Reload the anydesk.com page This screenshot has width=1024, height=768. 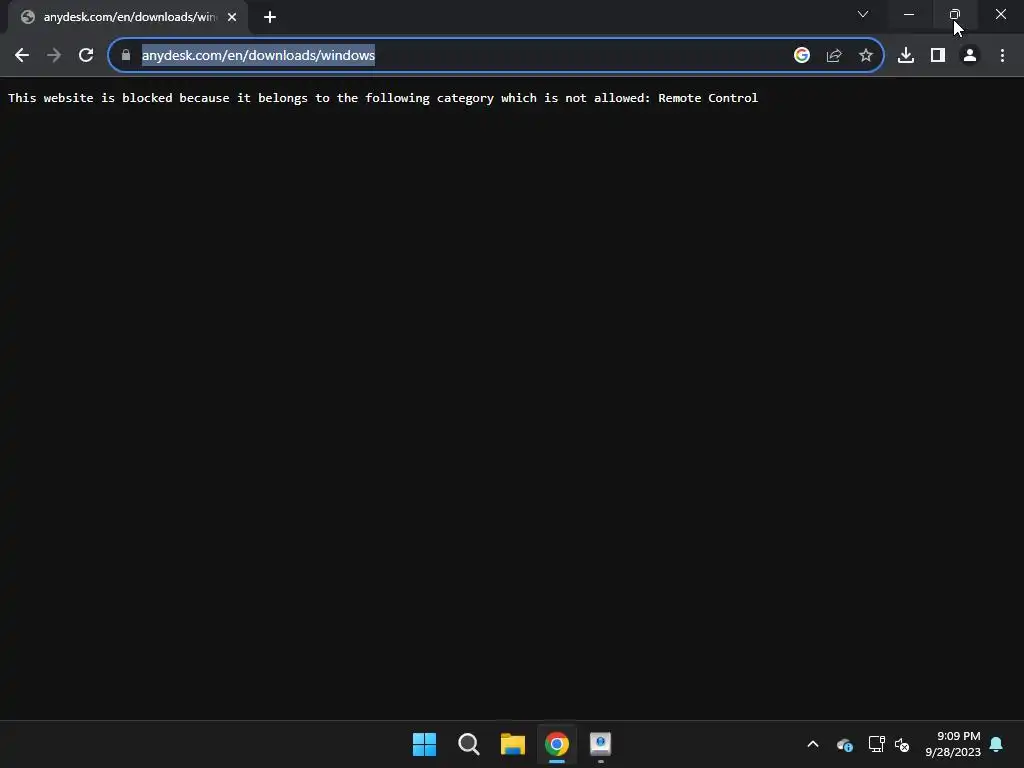click(x=86, y=56)
